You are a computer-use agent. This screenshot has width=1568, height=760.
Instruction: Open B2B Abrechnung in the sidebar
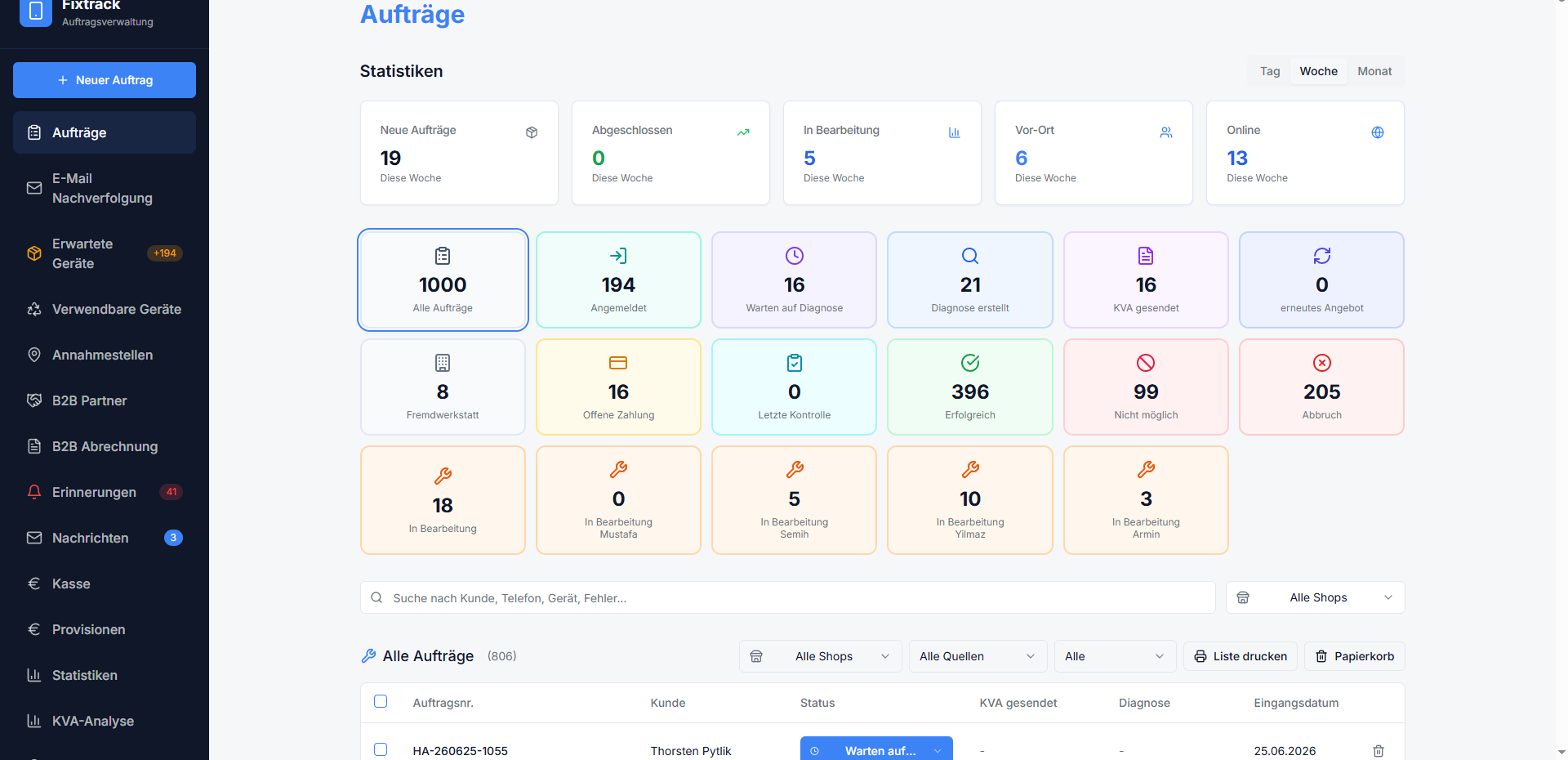pos(105,446)
